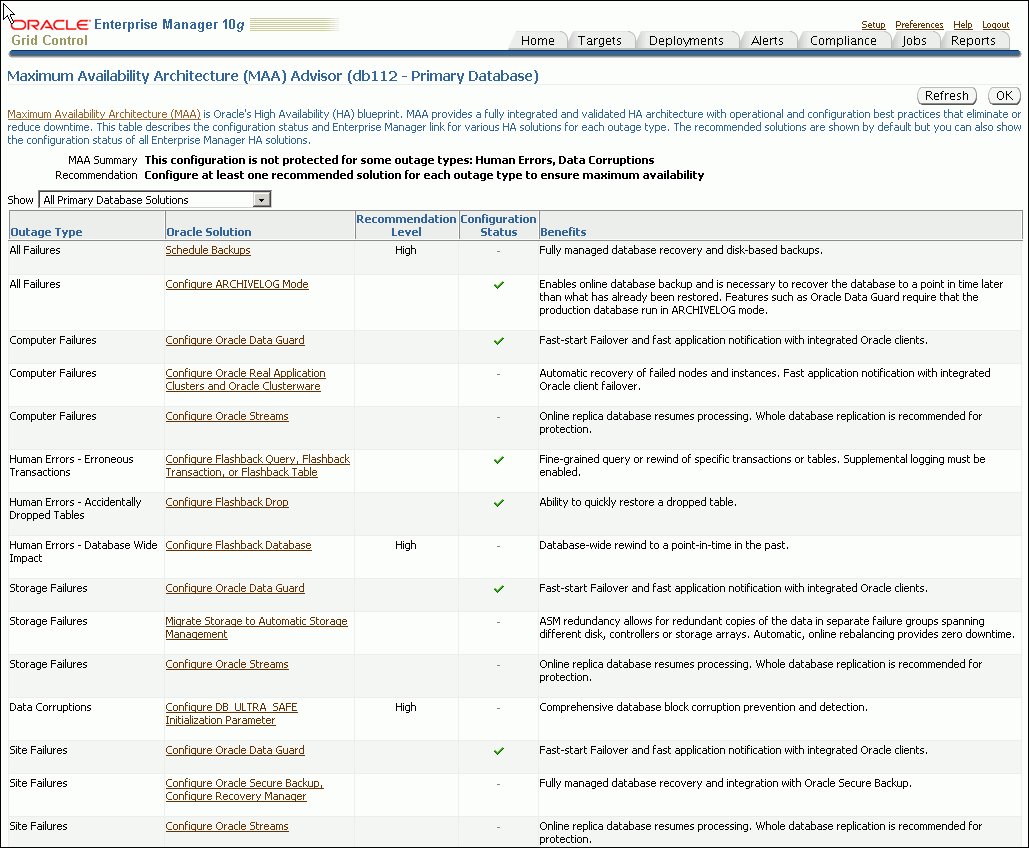Click checkmark status in Configure ARCHIVELOG Mode row
Viewport: 1029px width, 848px height.
coord(499,285)
